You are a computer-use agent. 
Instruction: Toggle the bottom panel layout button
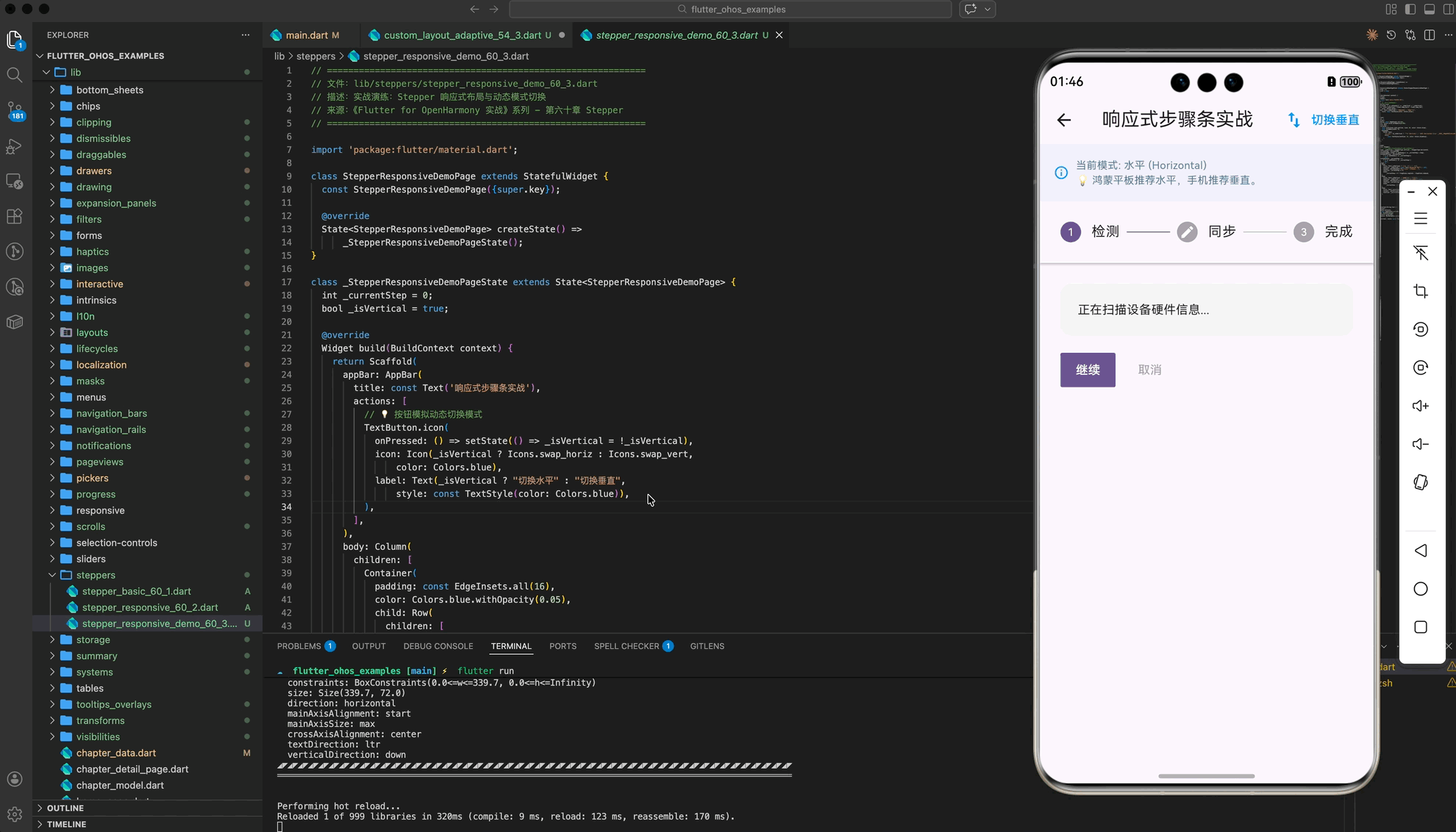click(1429, 10)
